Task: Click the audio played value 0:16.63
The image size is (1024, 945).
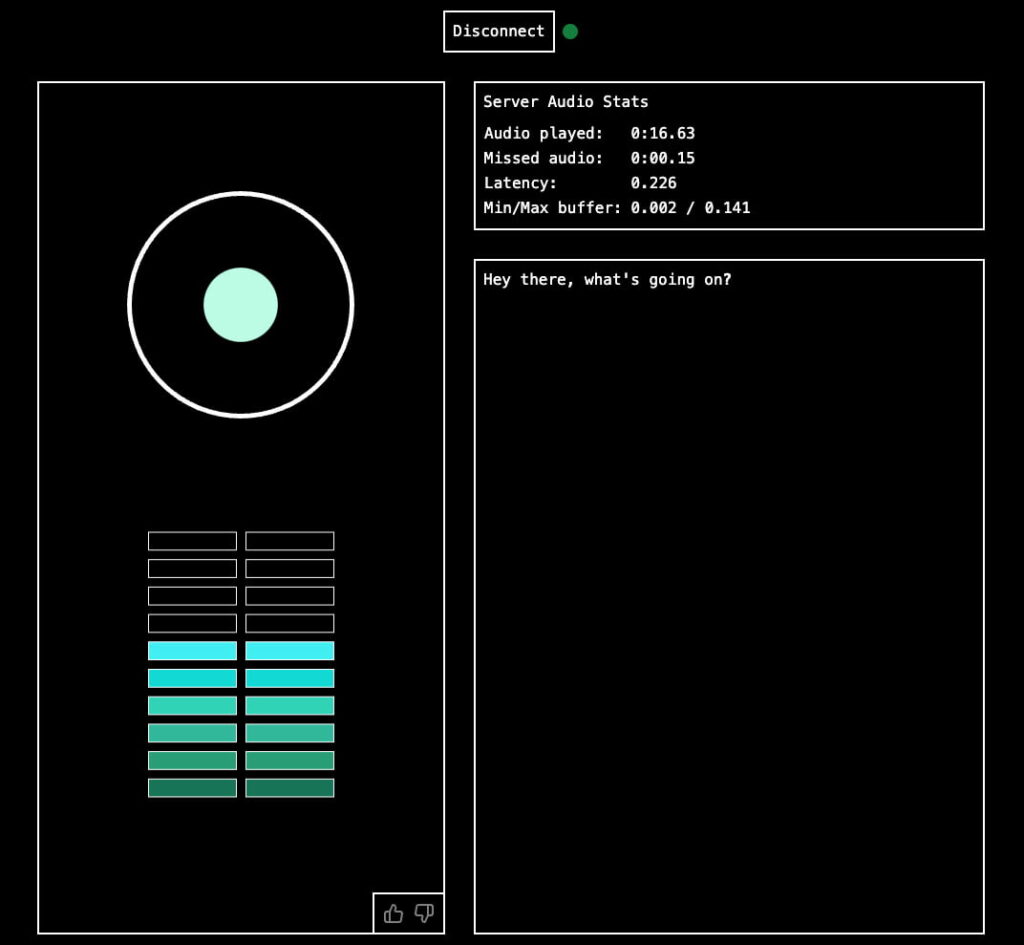Action: [x=663, y=133]
